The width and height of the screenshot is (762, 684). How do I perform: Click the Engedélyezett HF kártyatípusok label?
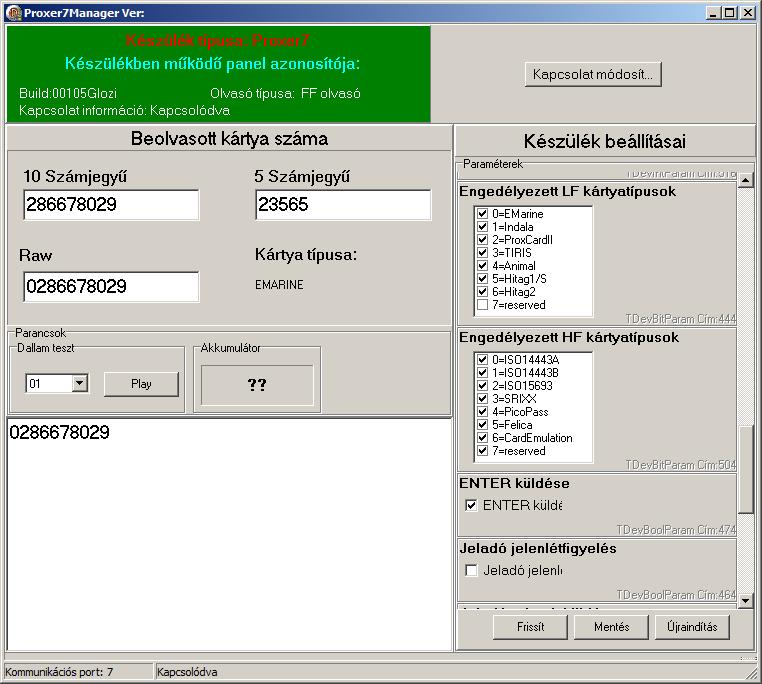[x=569, y=337]
